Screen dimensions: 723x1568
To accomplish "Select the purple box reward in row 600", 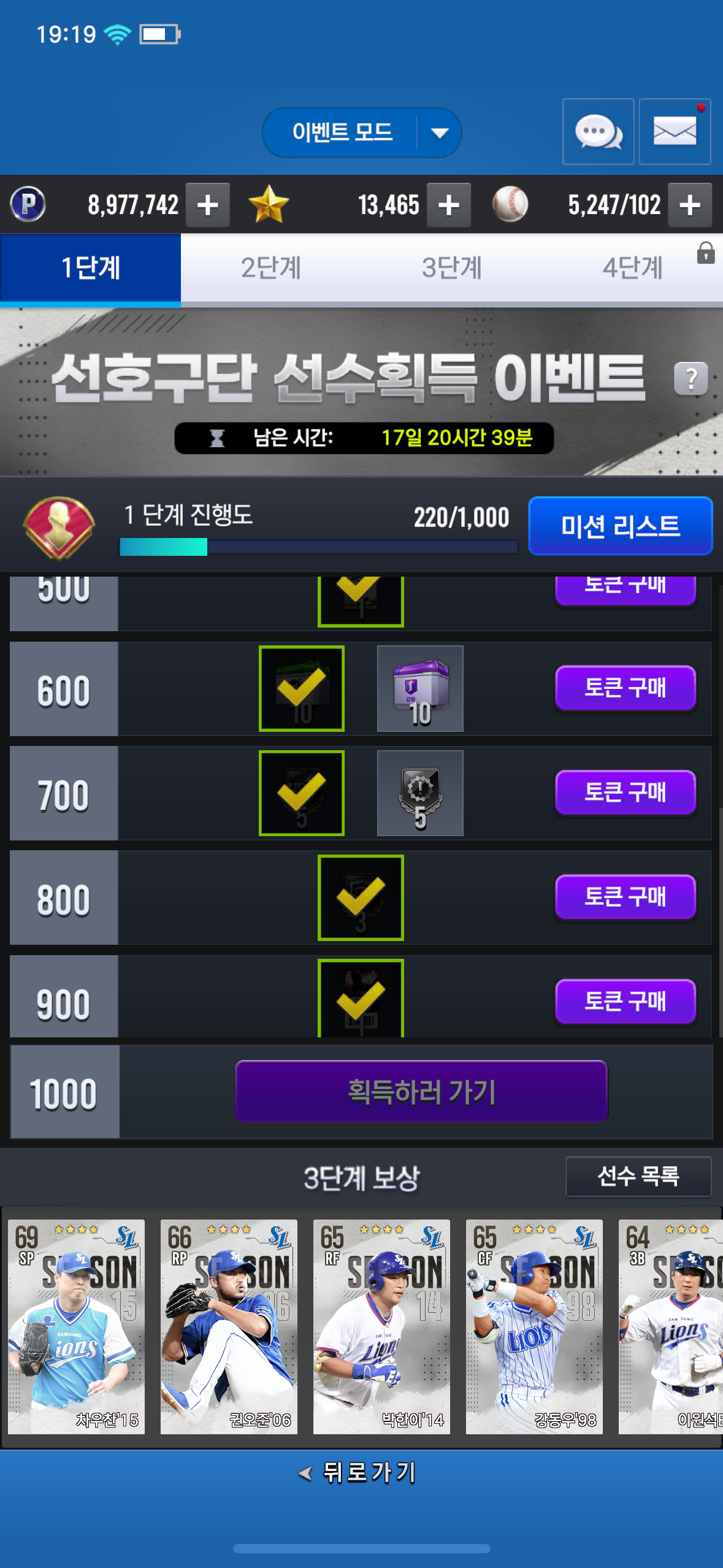I will coord(420,688).
